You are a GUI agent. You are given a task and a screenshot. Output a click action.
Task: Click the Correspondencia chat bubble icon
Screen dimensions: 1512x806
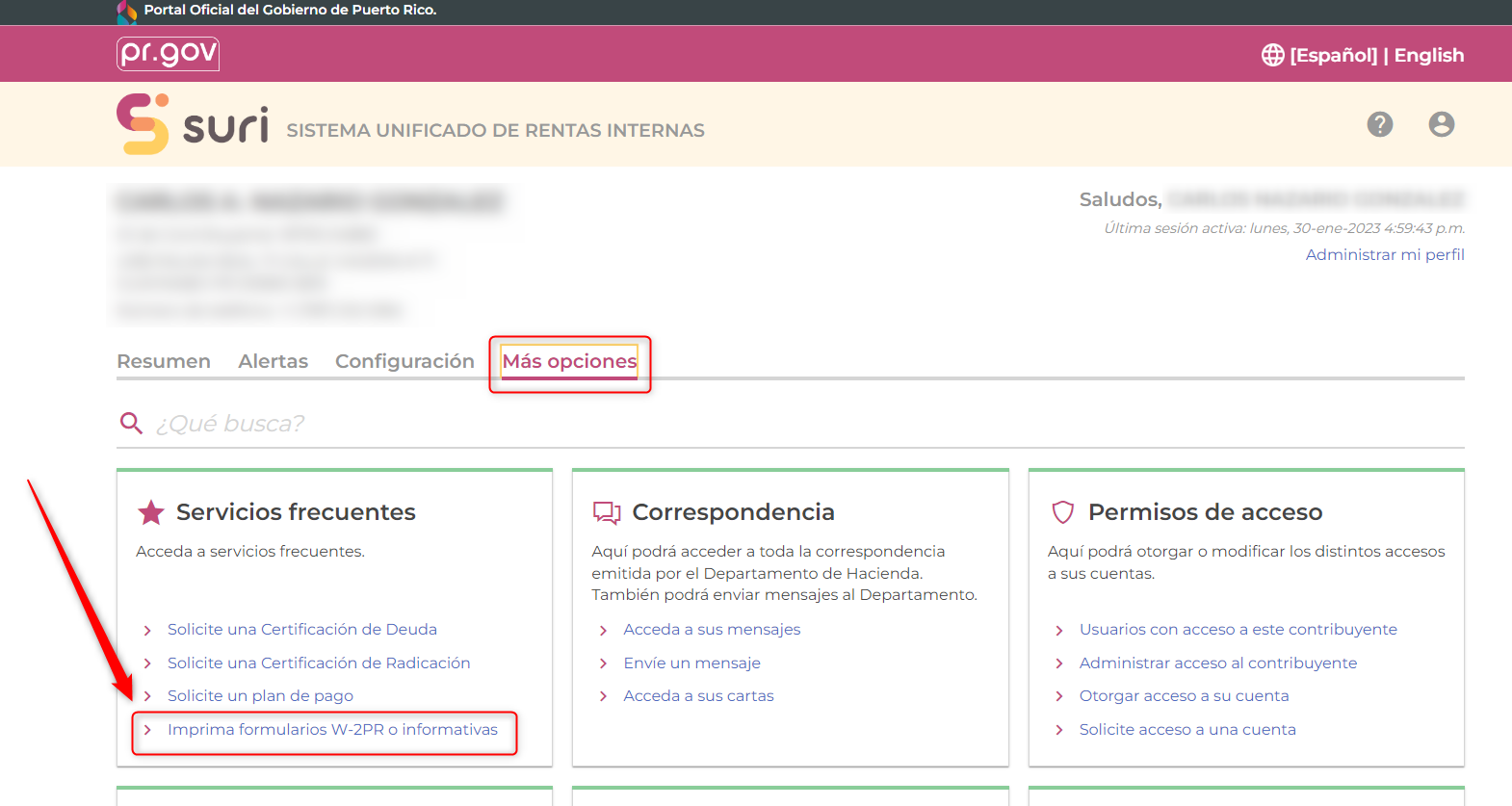607,512
